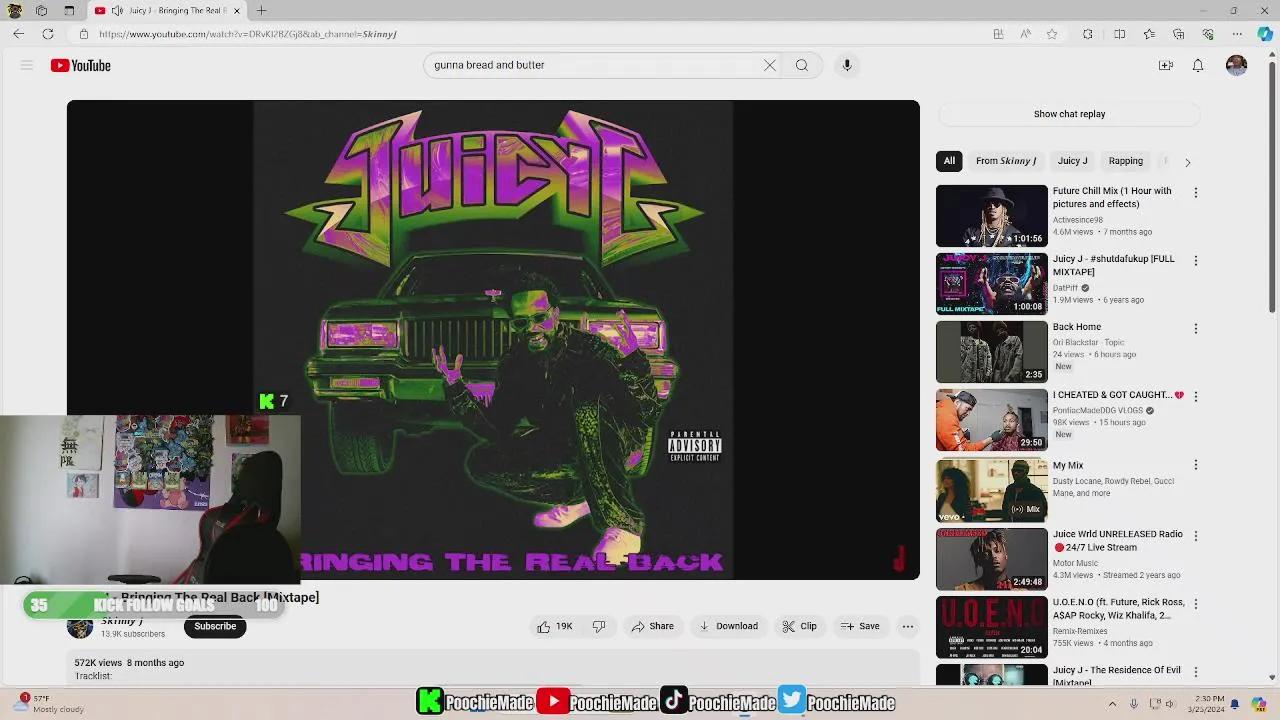Save the video to a playlist

click(x=860, y=626)
